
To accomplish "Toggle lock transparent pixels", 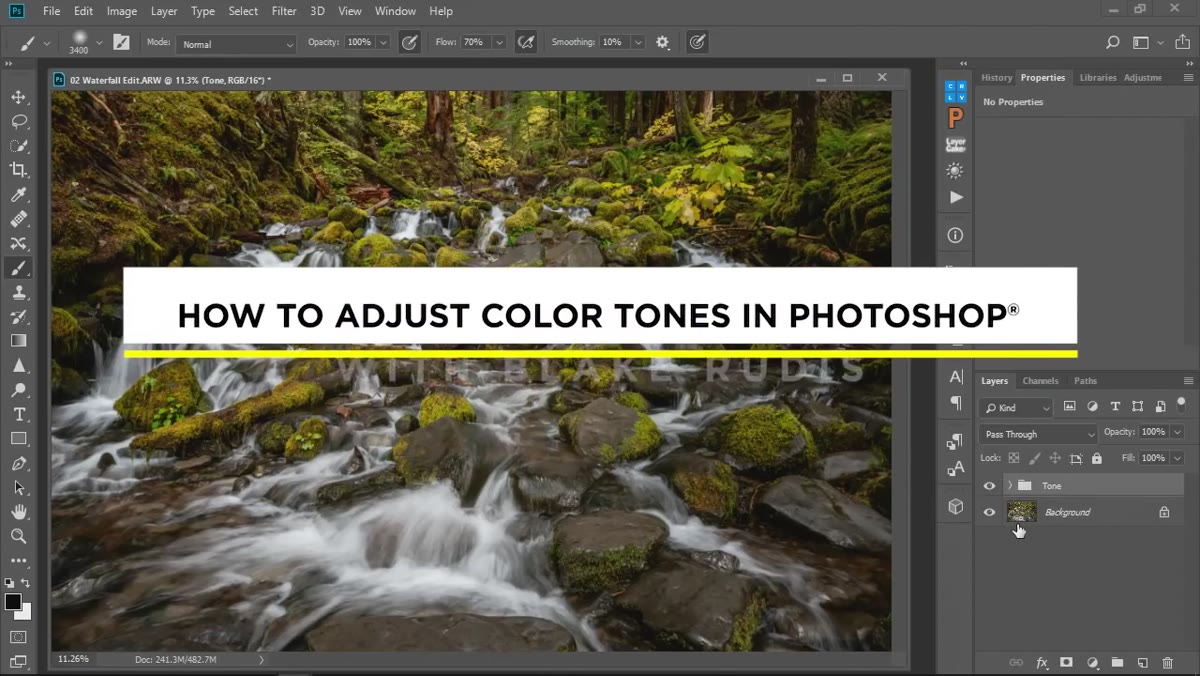I will [x=1013, y=458].
